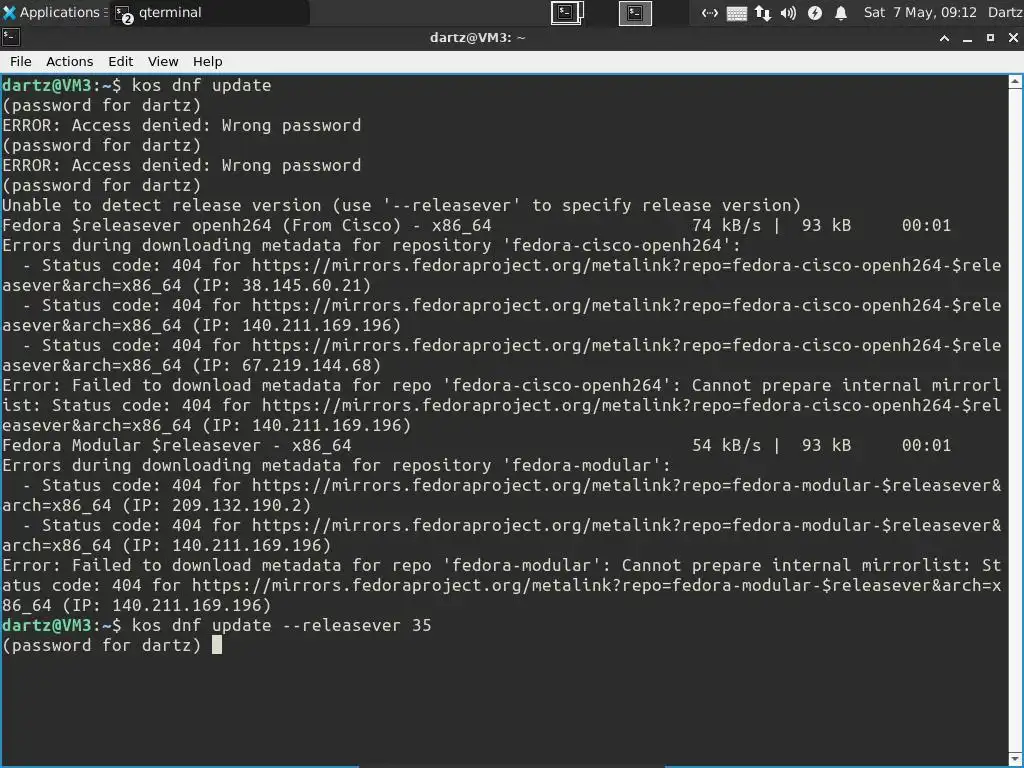Click the first 'kos dnf update' command at the top
The width and height of the screenshot is (1024, 768).
pos(201,86)
